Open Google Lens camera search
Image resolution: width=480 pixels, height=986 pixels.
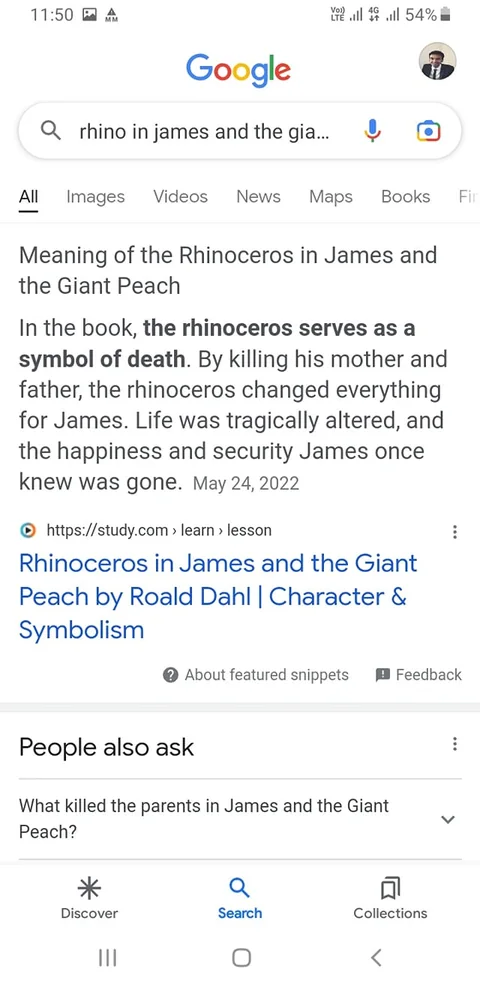428,131
